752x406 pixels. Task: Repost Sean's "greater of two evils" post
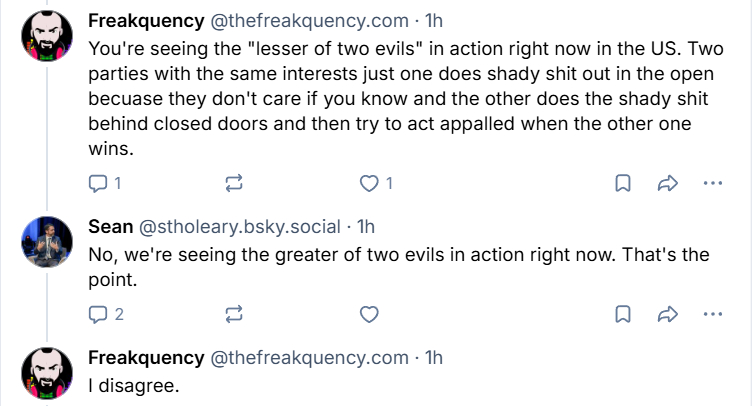pyautogui.click(x=234, y=314)
